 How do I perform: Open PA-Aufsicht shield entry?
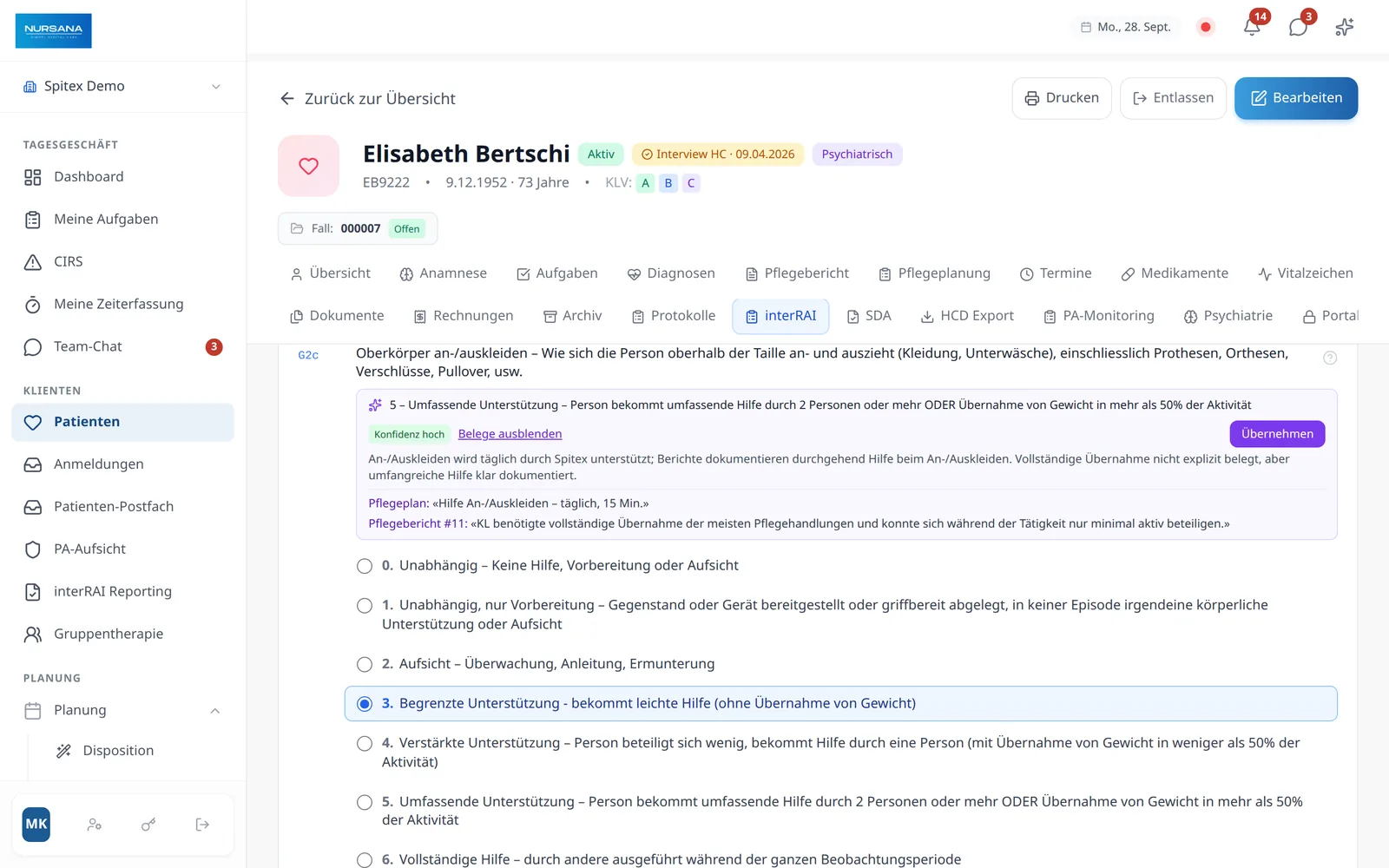coord(122,549)
